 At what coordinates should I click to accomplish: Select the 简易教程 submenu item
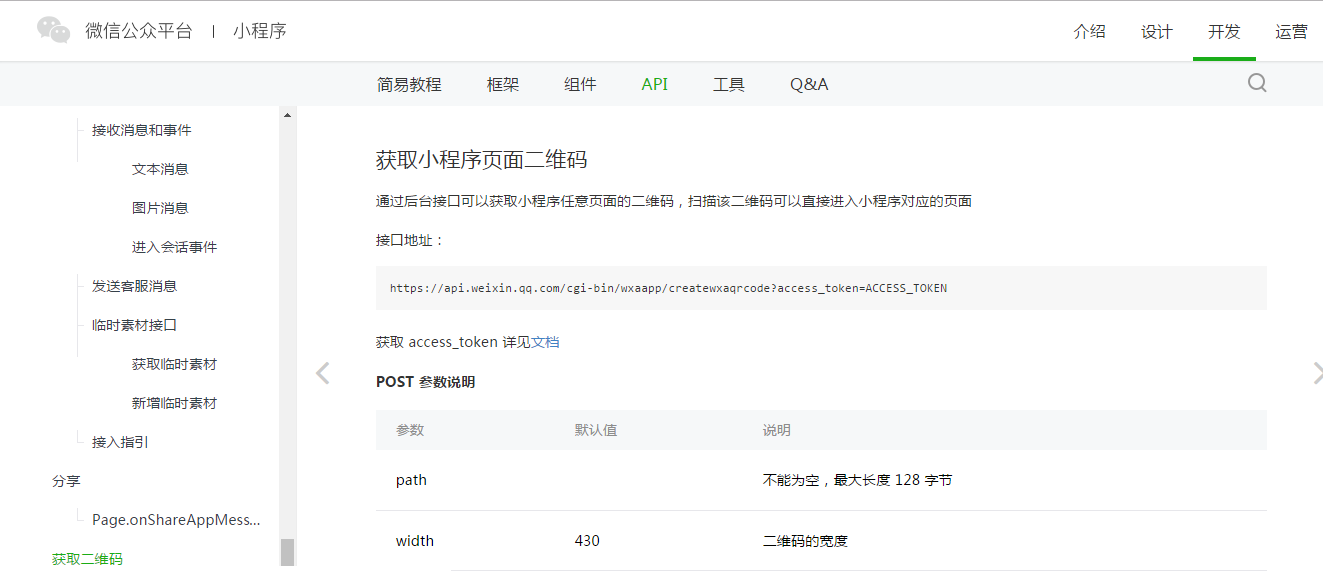click(x=409, y=84)
